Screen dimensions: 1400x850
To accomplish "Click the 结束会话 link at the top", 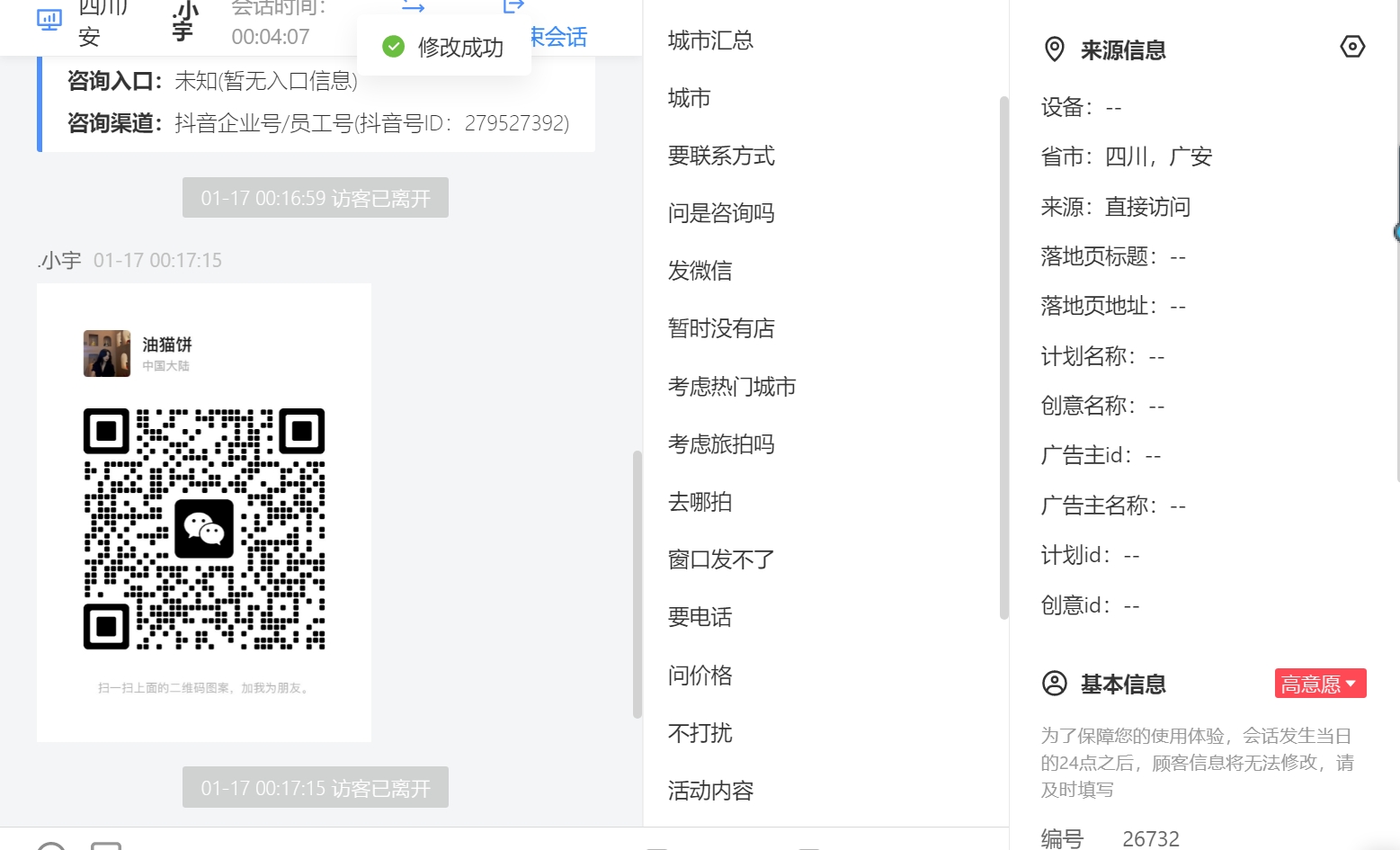I will pyautogui.click(x=558, y=37).
